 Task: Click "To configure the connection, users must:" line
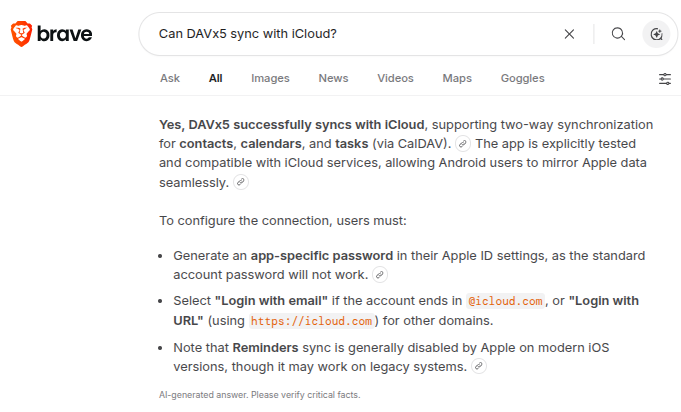(283, 221)
